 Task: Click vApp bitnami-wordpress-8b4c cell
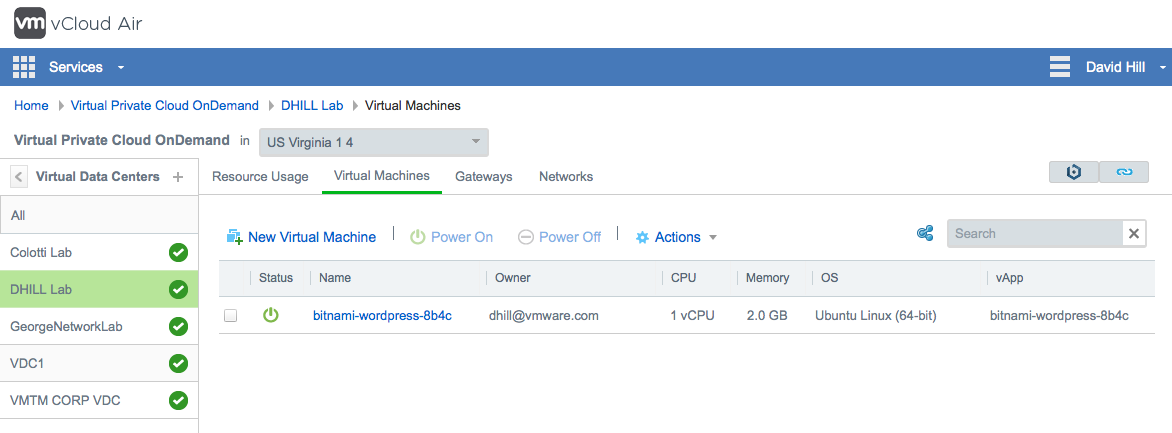(1059, 316)
